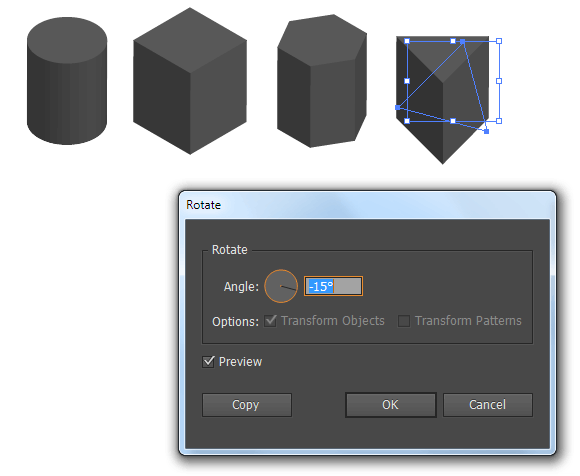The height and width of the screenshot is (476, 580).
Task: Click the Cancel button
Action: click(488, 405)
